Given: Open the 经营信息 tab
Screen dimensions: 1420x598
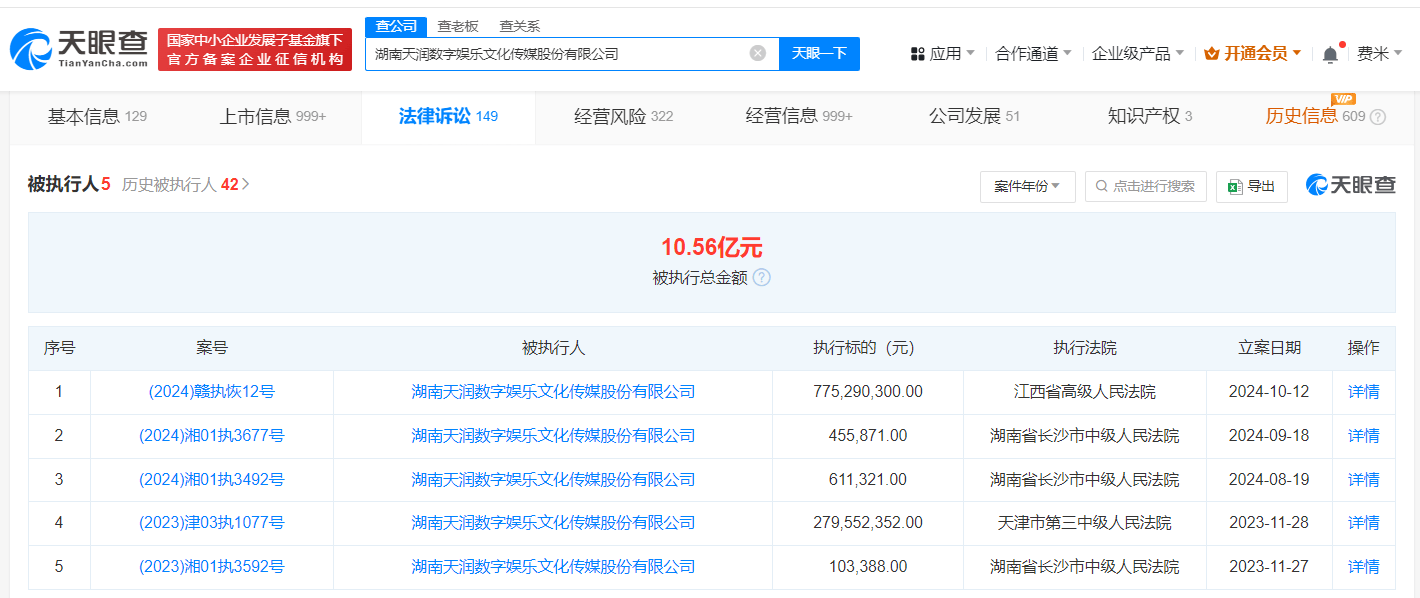Looking at the screenshot, I should (x=799, y=116).
